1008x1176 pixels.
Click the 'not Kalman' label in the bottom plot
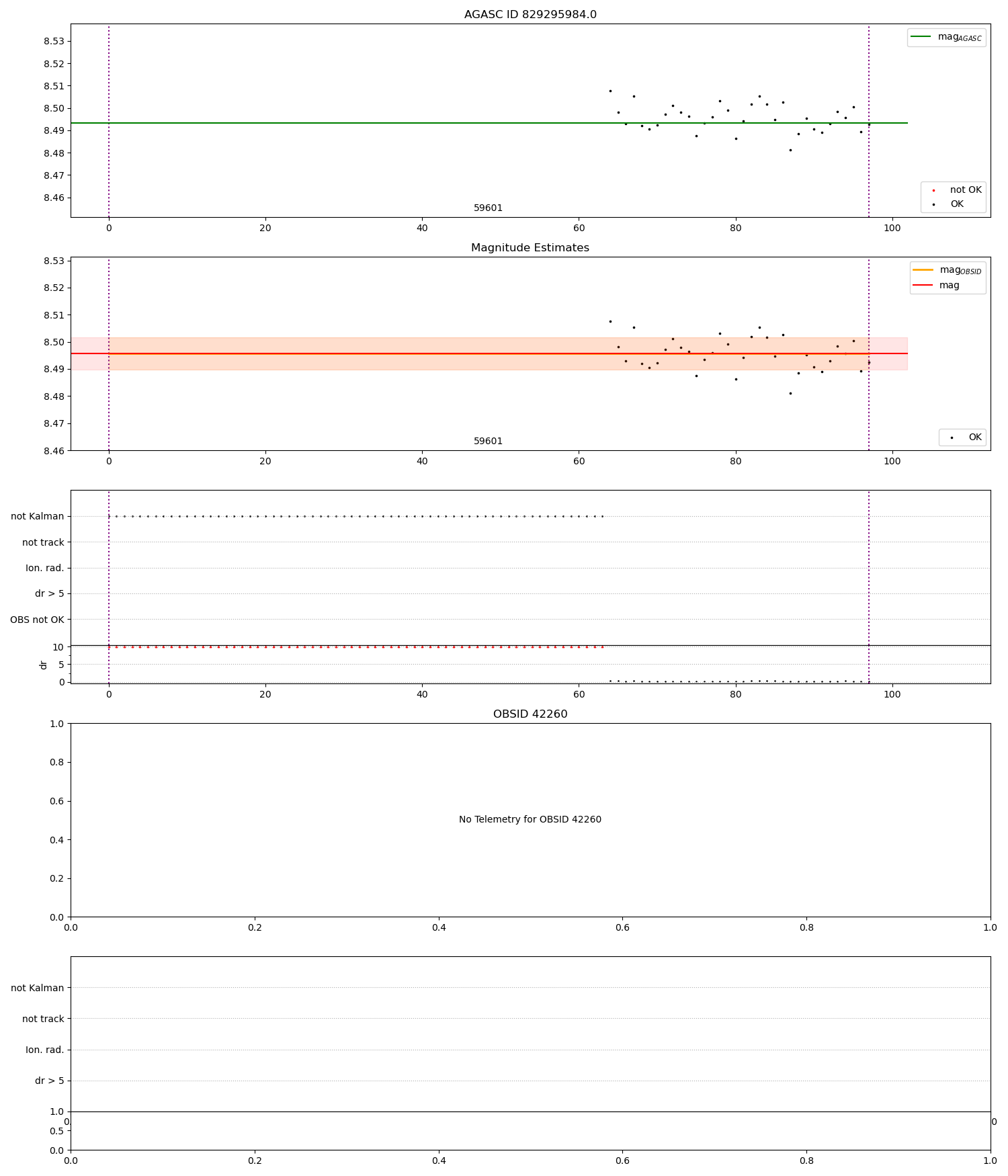click(x=38, y=988)
